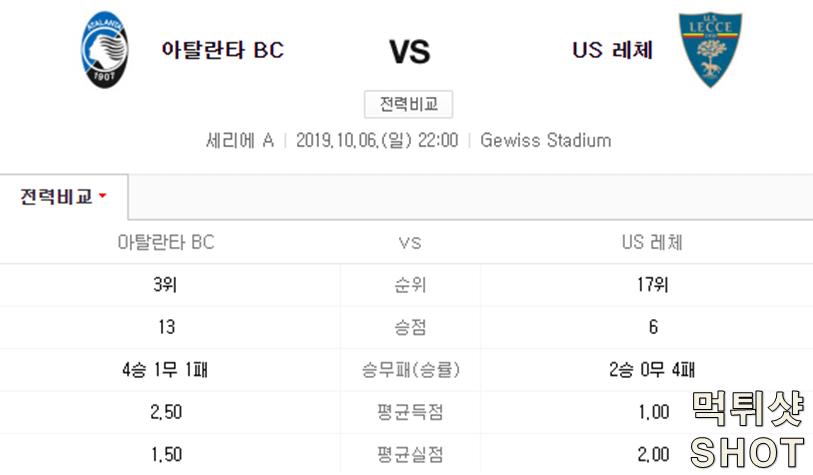Click Atalanta's 4승 1무 1패 record

165,370
